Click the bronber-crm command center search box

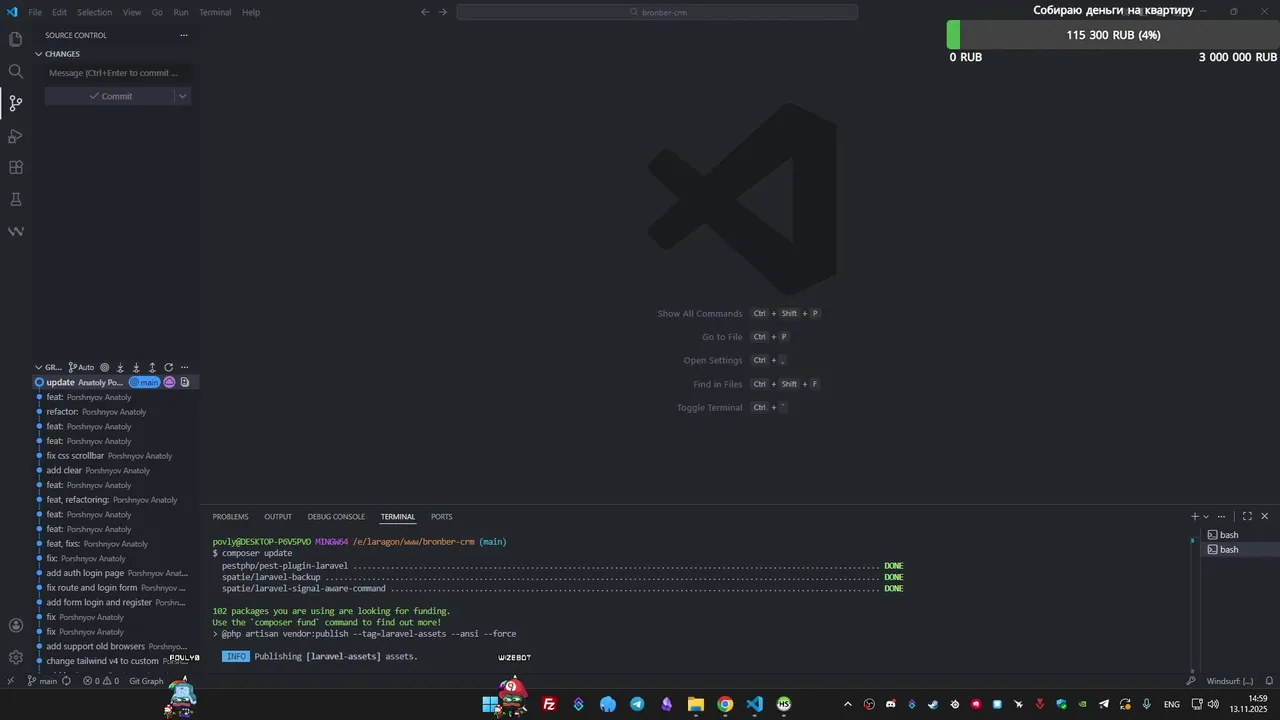(657, 12)
